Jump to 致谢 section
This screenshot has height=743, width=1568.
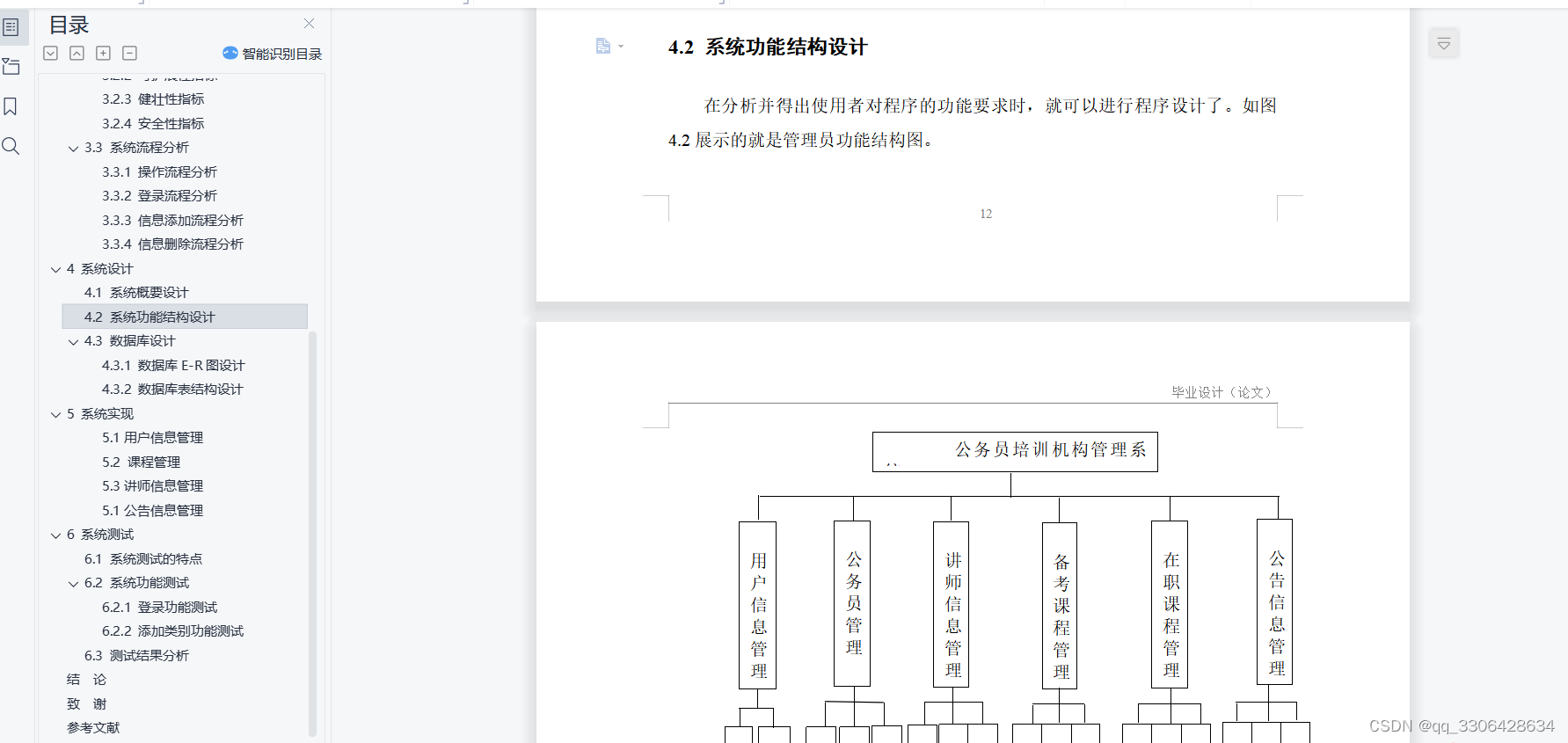(x=86, y=704)
